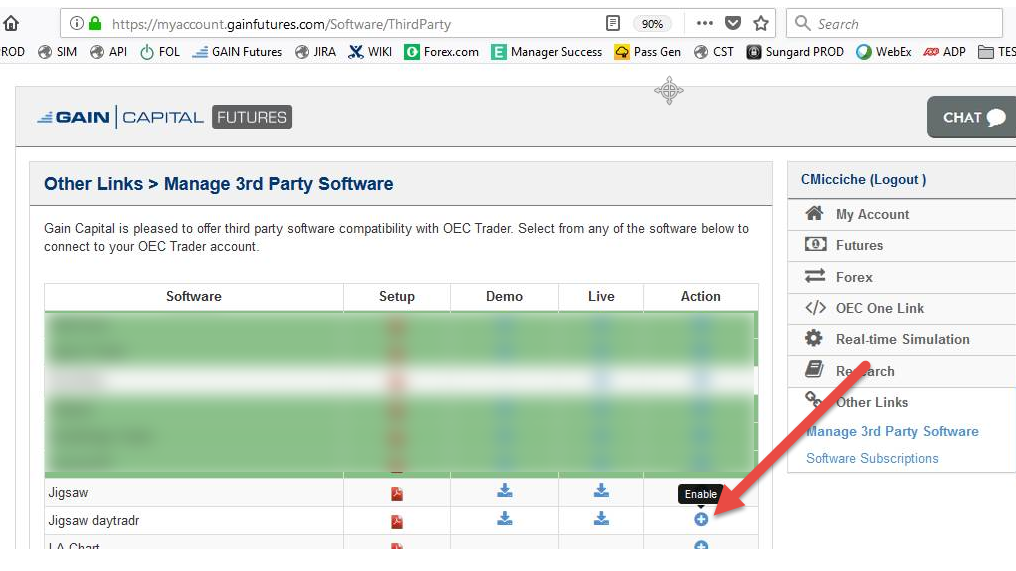This screenshot has height=571, width=1016.
Task: Click the GAIN Capital Futures logo
Action: pyautogui.click(x=165, y=117)
